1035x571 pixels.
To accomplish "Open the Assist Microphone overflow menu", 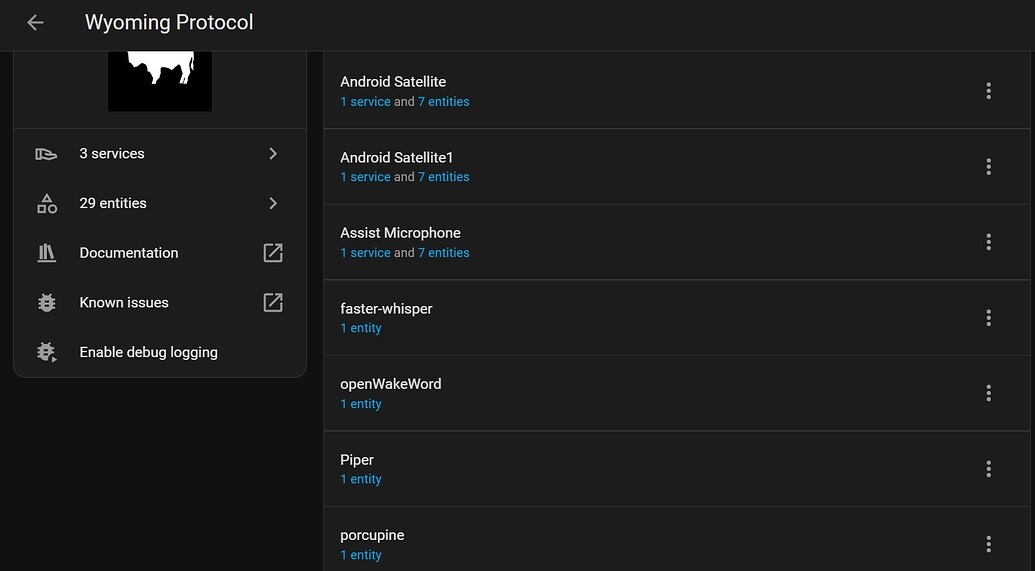I will [988, 242].
